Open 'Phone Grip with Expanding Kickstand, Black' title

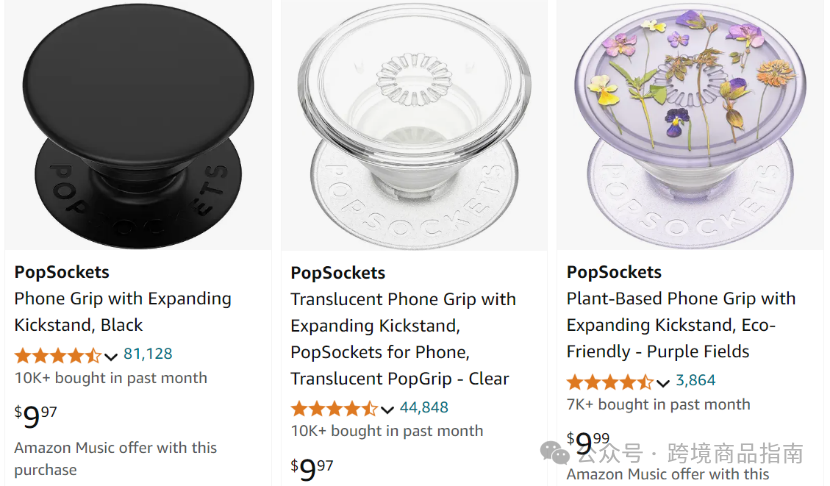pos(123,312)
